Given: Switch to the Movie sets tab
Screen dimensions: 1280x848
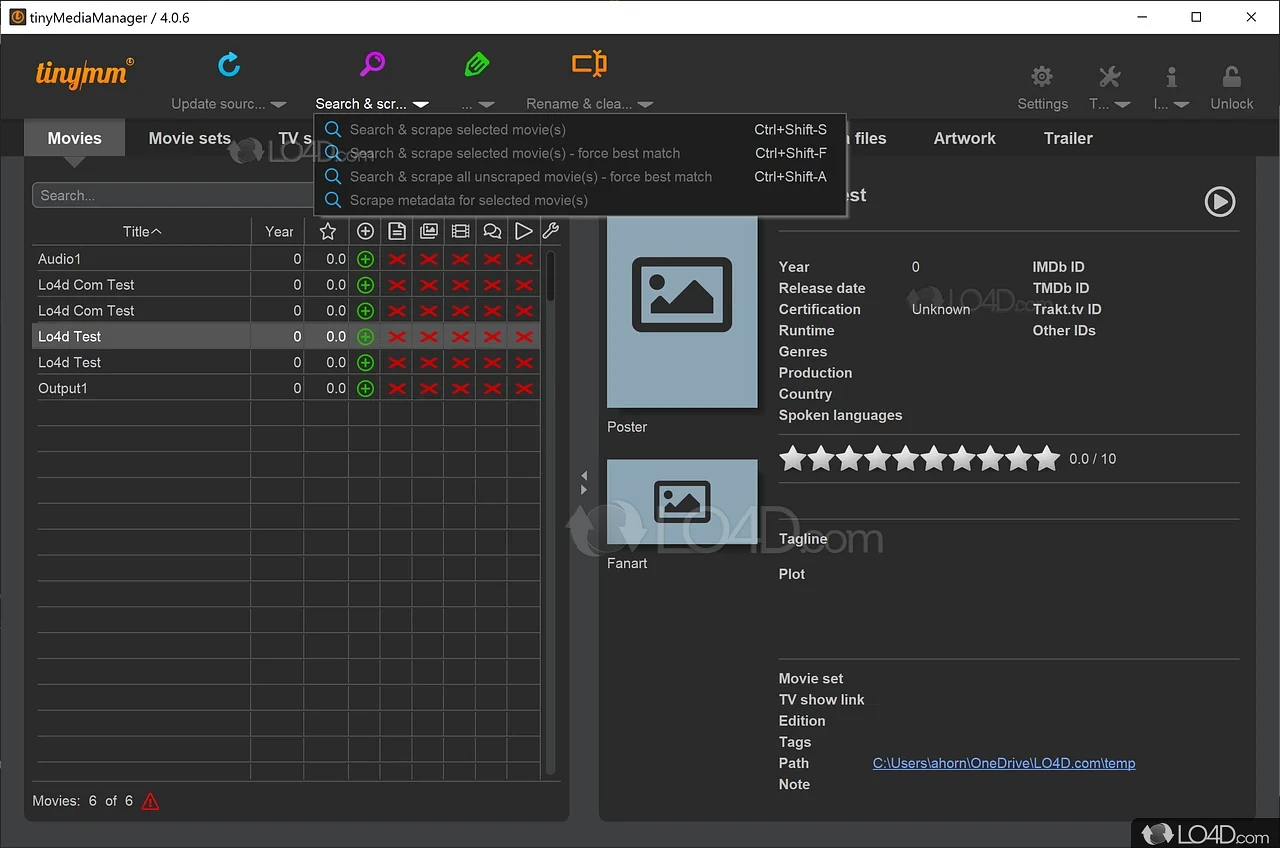Looking at the screenshot, I should click(x=189, y=139).
